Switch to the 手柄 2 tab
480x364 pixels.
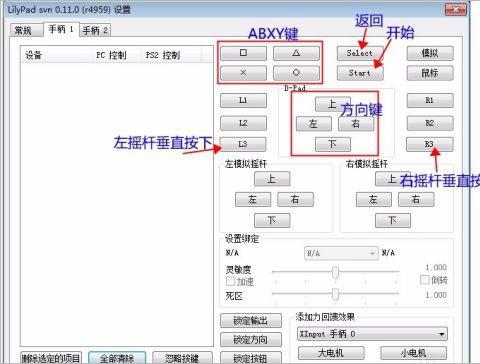95,30
